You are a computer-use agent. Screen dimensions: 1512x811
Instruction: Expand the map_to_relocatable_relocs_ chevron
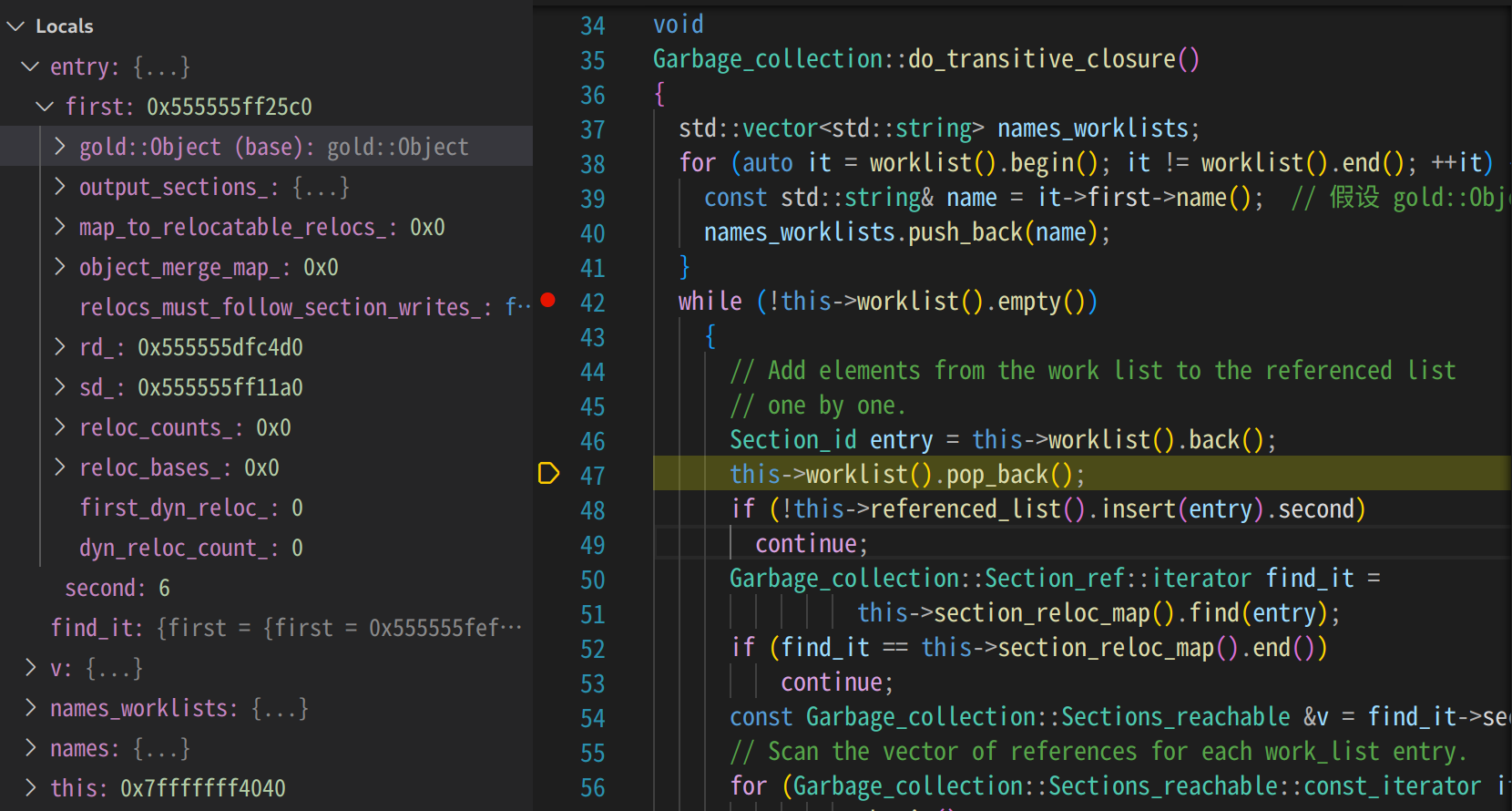pyautogui.click(x=59, y=227)
